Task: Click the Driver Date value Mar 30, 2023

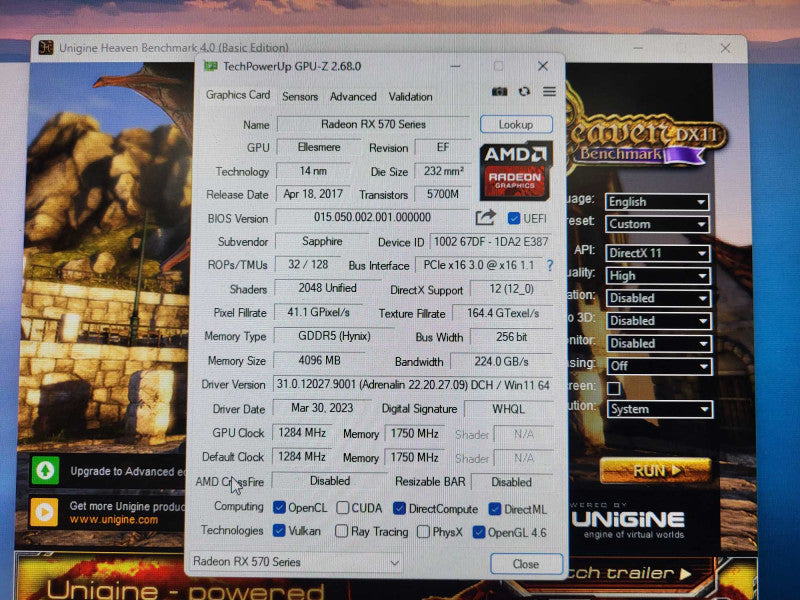Action: point(322,408)
